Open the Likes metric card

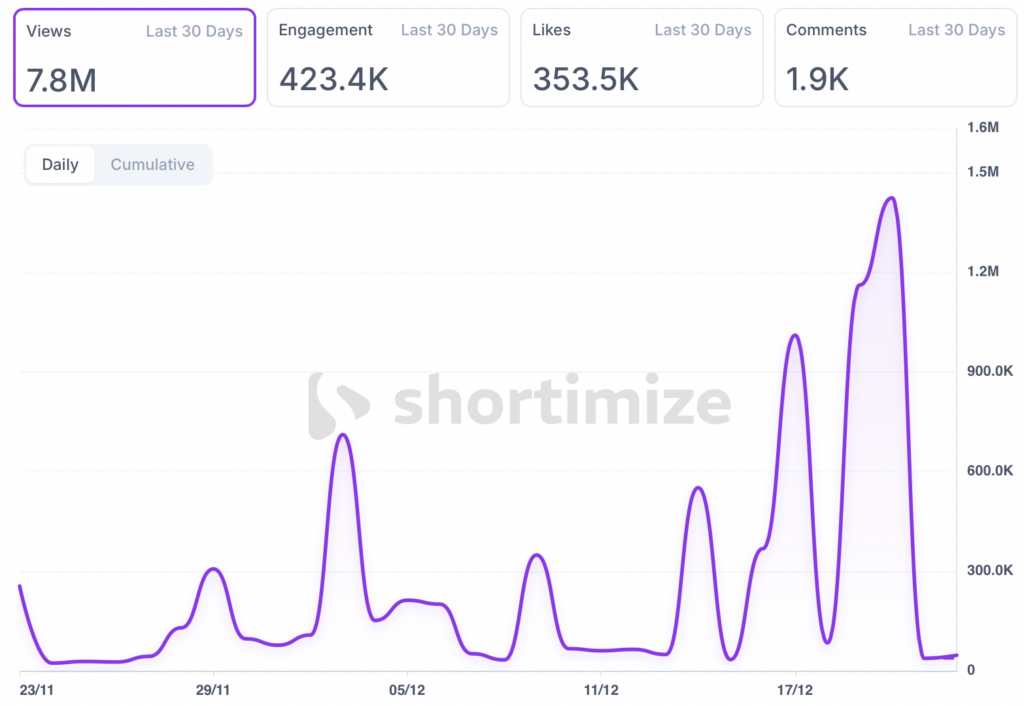pos(642,57)
